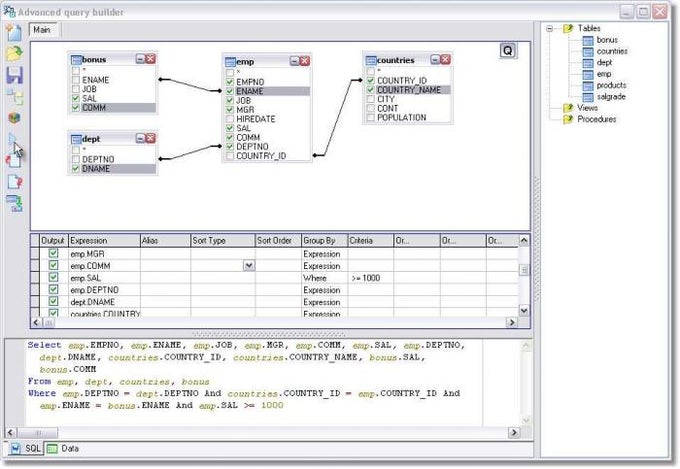Click SQL pane scroll left arrow
The width and height of the screenshot is (680, 469).
(x=11, y=433)
